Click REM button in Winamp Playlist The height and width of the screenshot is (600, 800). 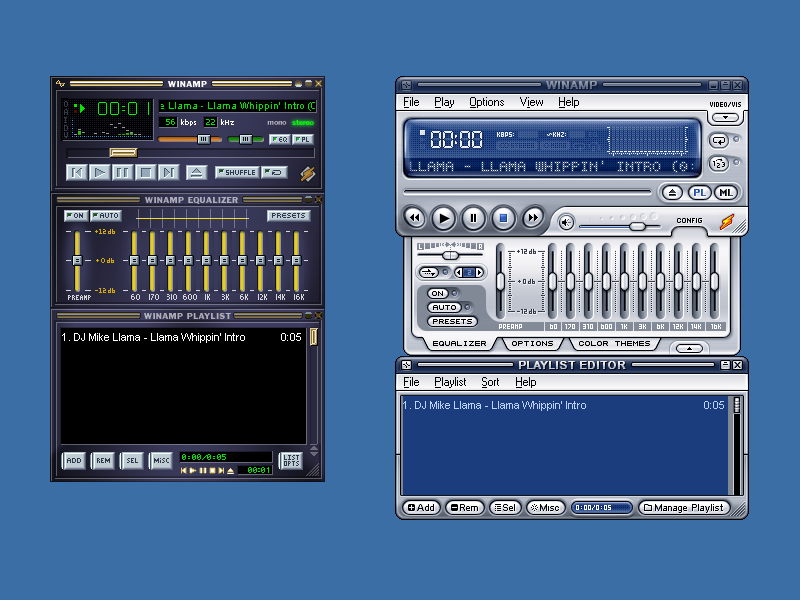[103, 460]
